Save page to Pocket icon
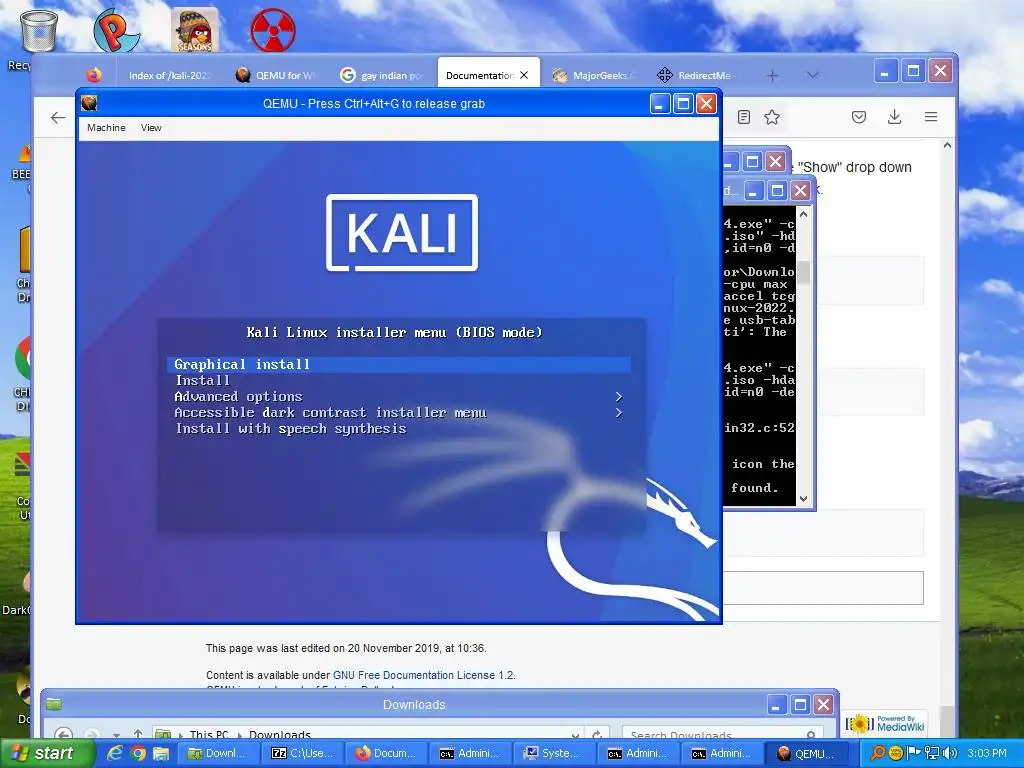Image resolution: width=1024 pixels, height=768 pixels. [x=859, y=117]
